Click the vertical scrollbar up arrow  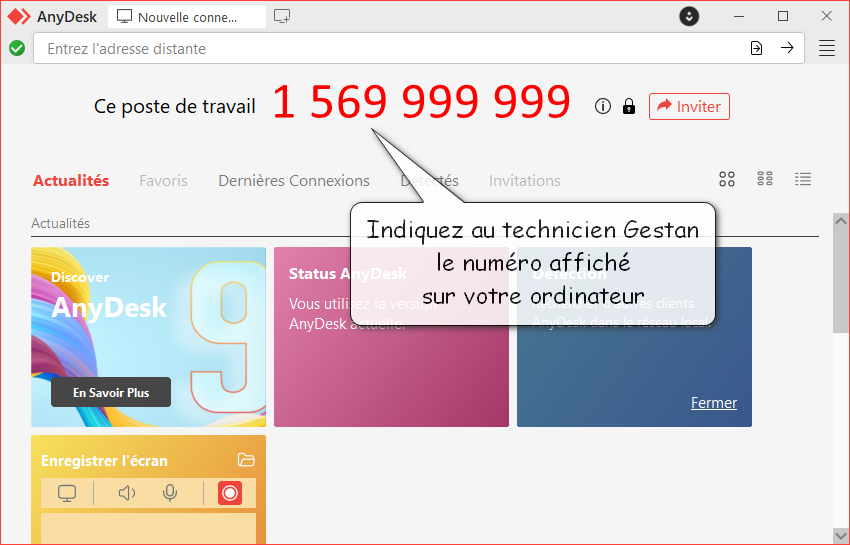tap(841, 221)
